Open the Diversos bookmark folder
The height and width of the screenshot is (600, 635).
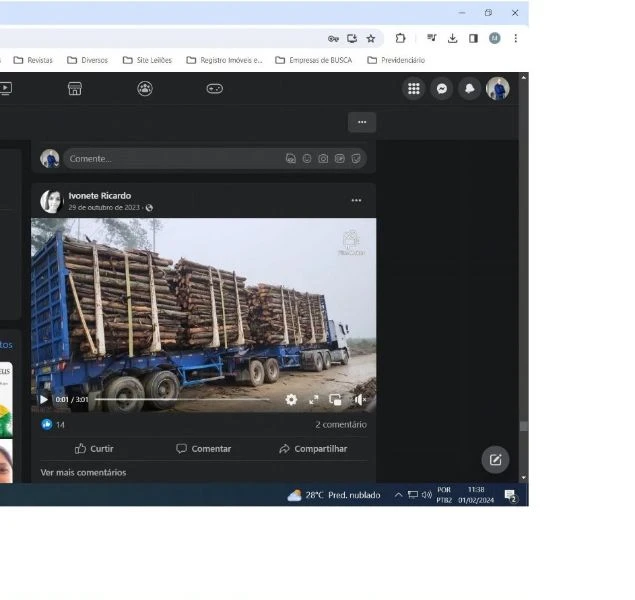tap(87, 60)
